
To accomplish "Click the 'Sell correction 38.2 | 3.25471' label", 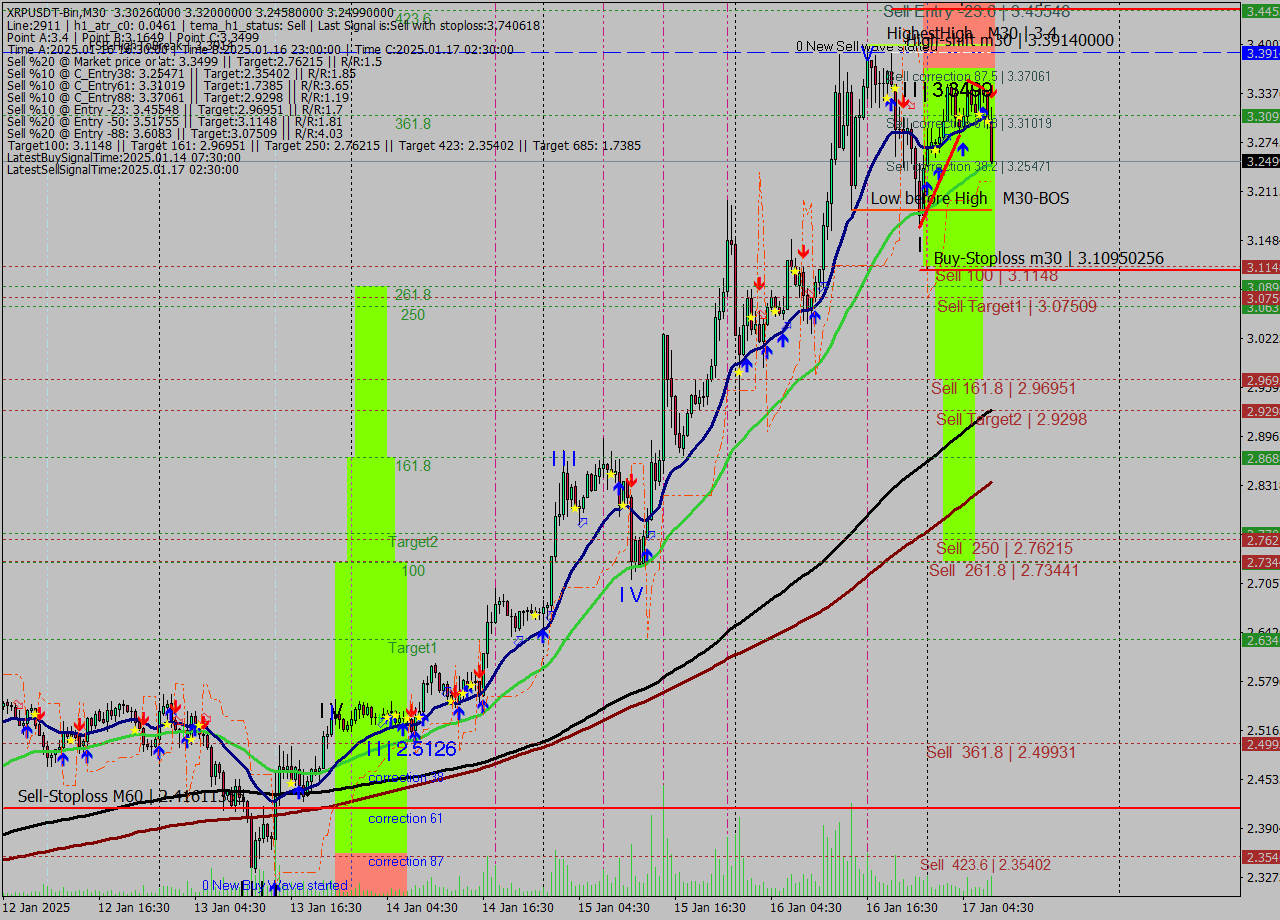I will click(969, 166).
